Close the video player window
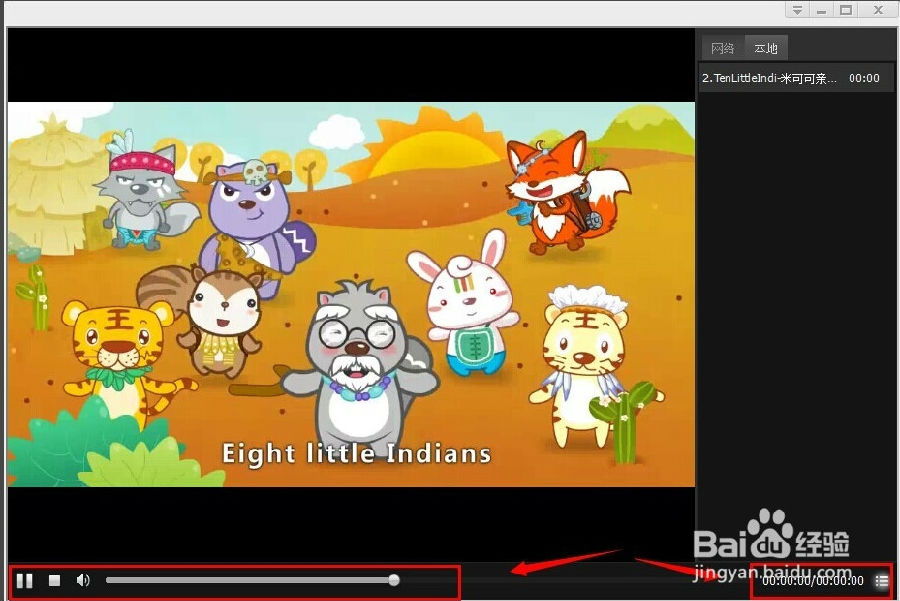The width and height of the screenshot is (900, 601). pyautogui.click(x=877, y=10)
